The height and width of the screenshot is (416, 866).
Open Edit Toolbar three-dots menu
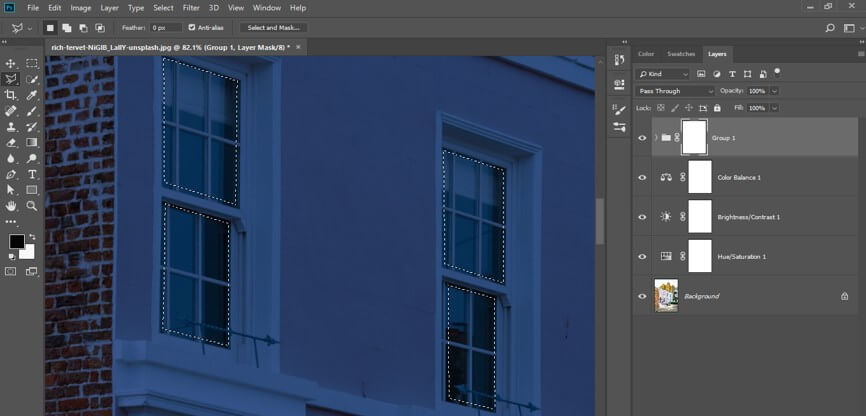(10, 222)
